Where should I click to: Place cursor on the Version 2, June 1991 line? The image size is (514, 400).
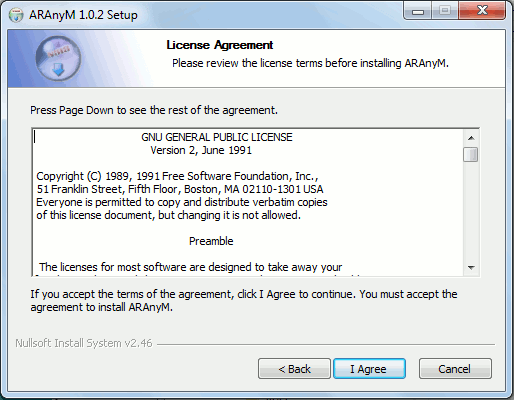click(x=201, y=150)
